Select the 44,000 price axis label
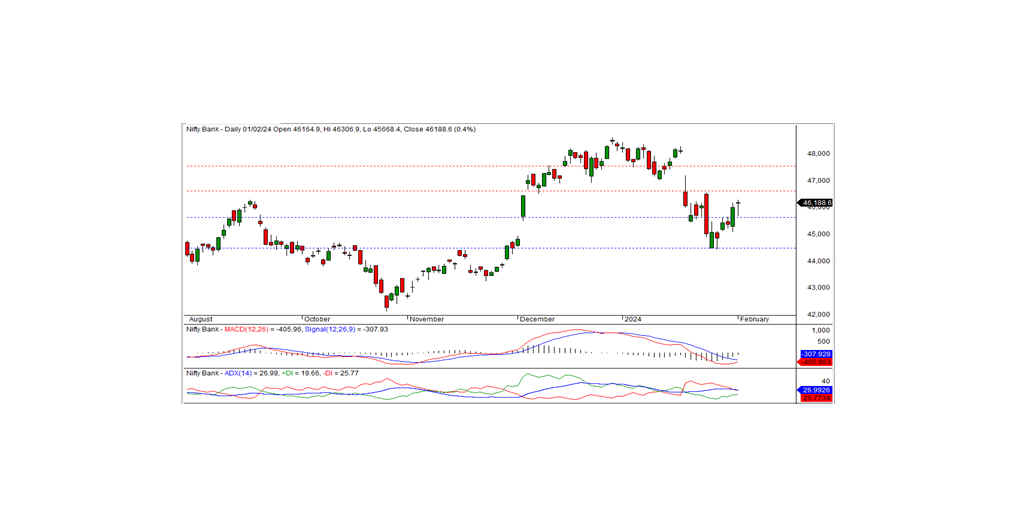Screen dimensions: 1009x521 pyautogui.click(x=820, y=261)
